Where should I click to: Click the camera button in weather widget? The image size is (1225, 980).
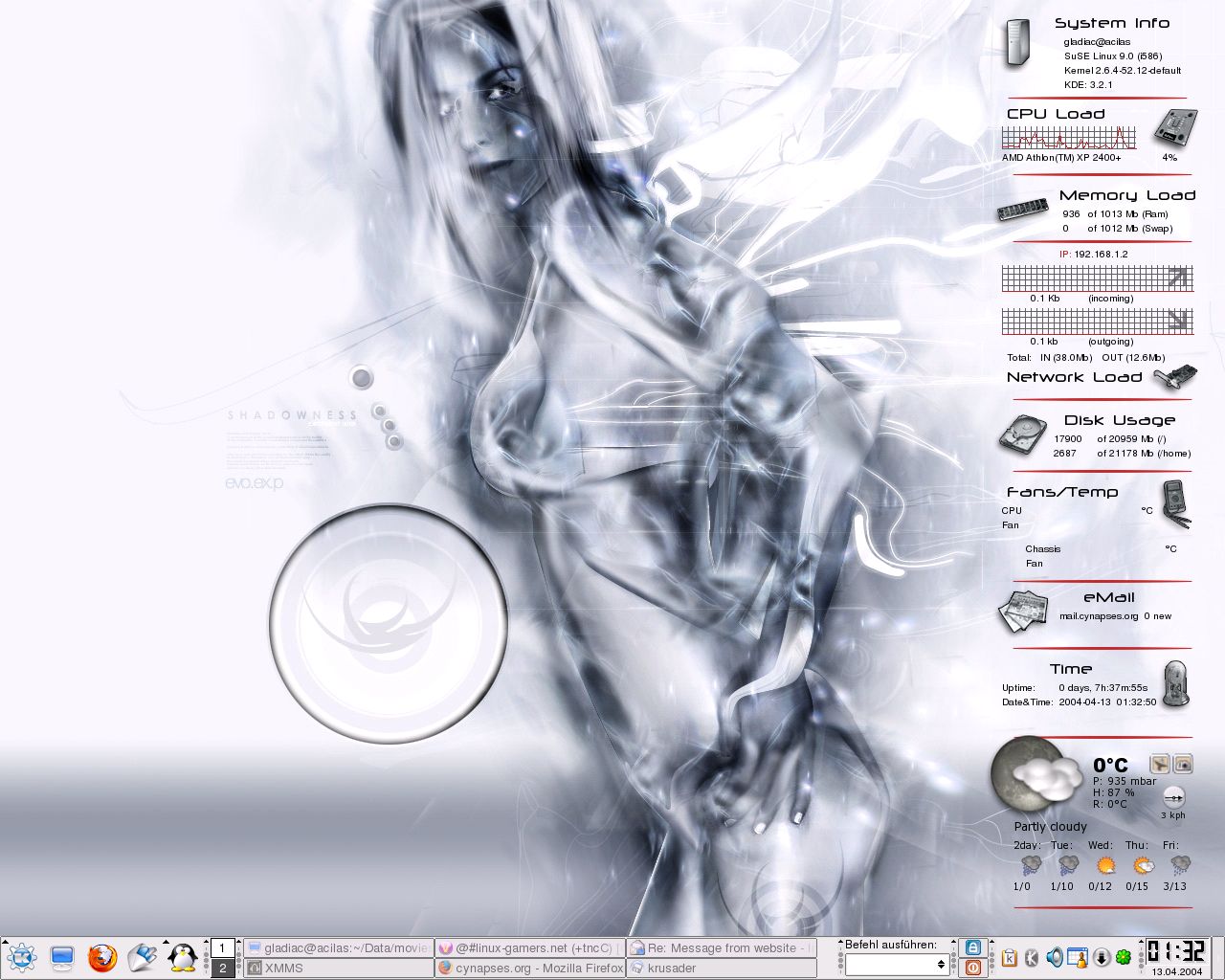coord(1183,764)
